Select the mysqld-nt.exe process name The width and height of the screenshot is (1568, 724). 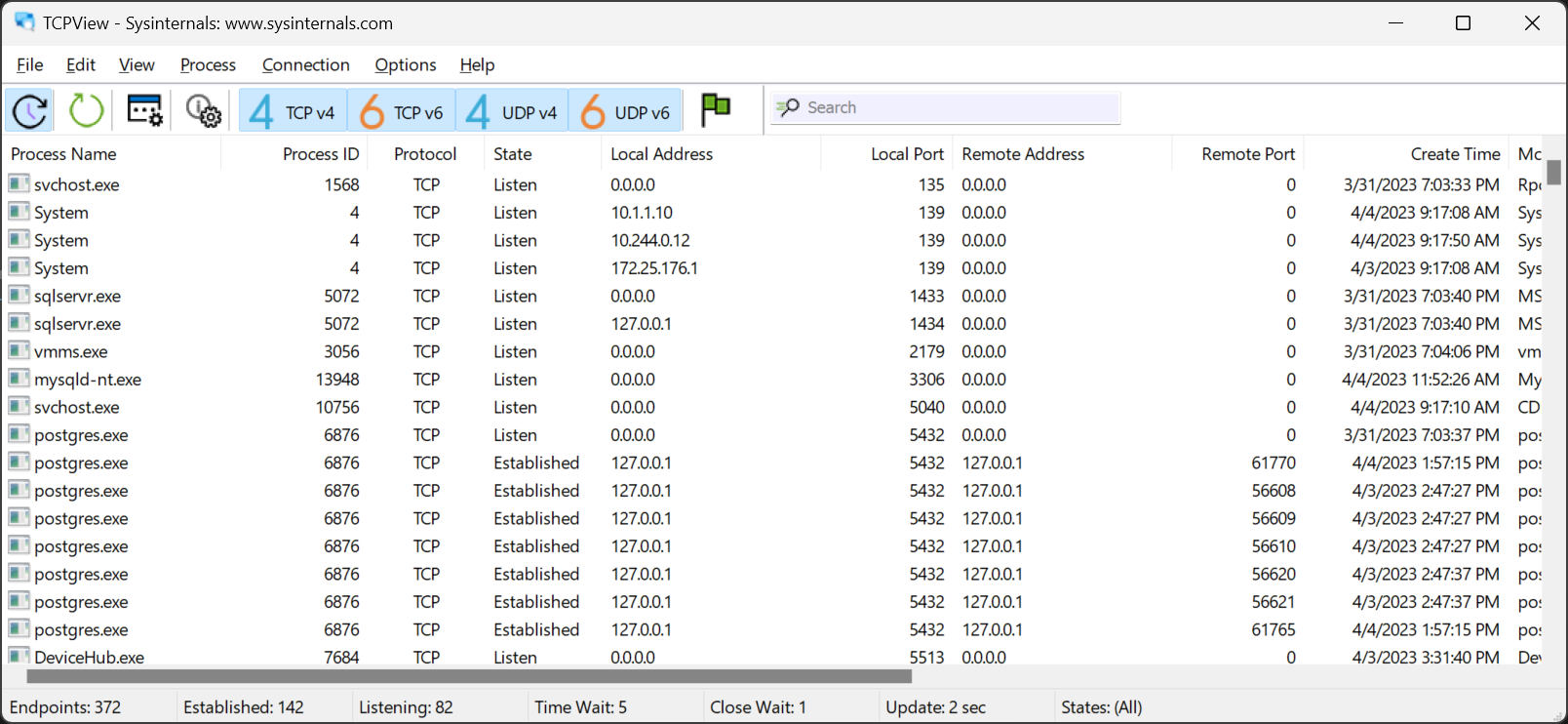(88, 380)
